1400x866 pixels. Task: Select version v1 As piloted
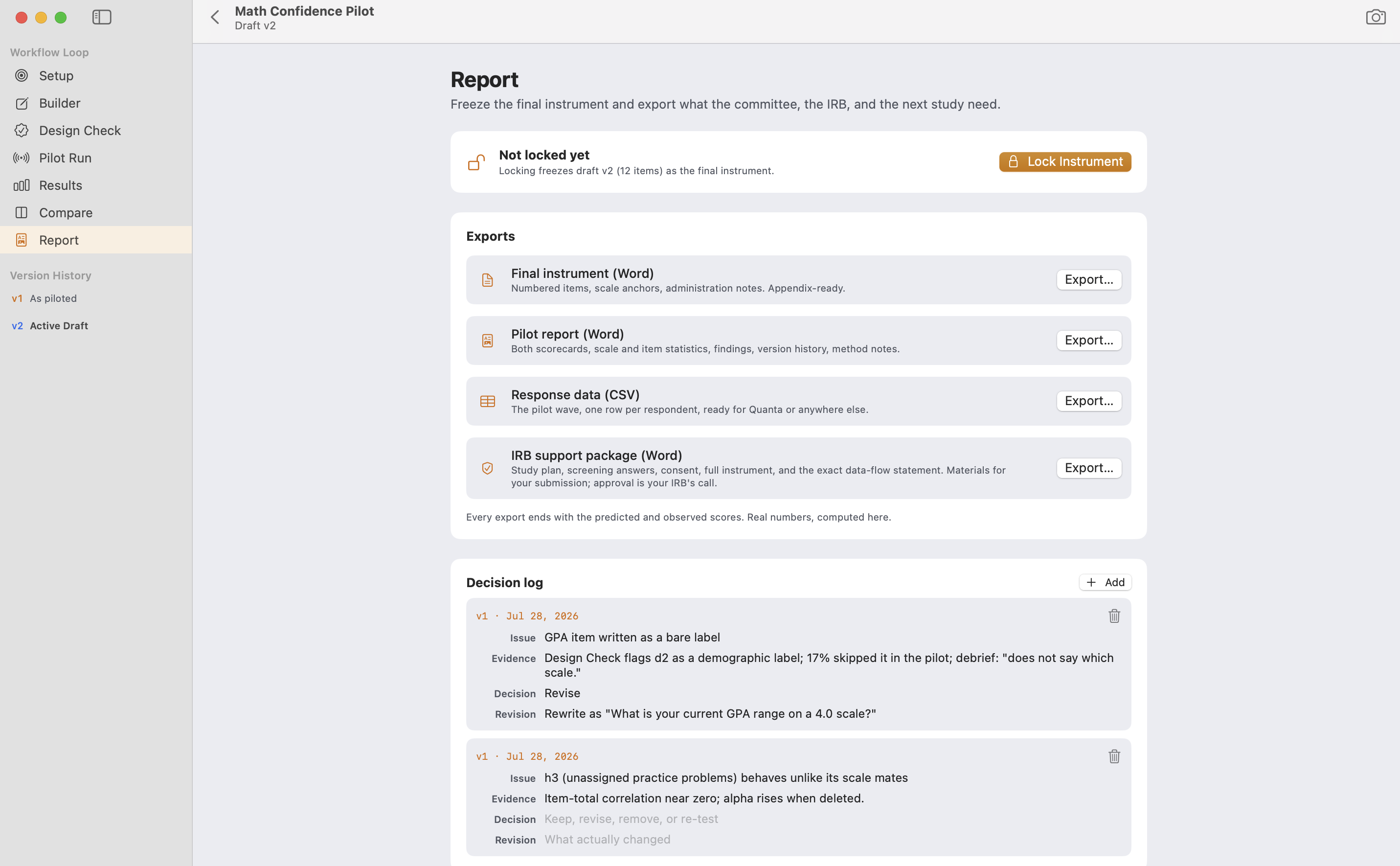pos(96,298)
